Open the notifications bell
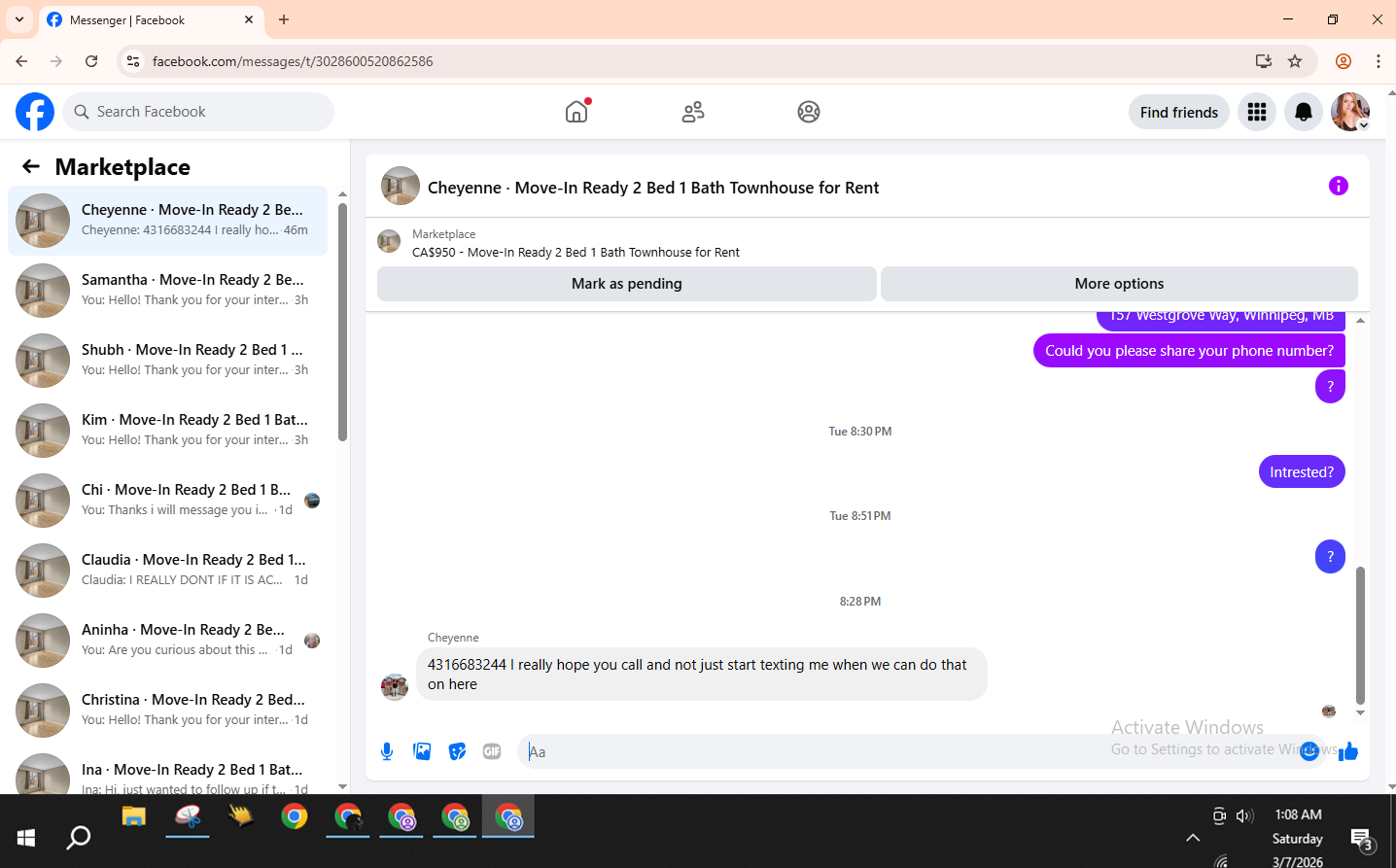The image size is (1396, 868). (1304, 112)
